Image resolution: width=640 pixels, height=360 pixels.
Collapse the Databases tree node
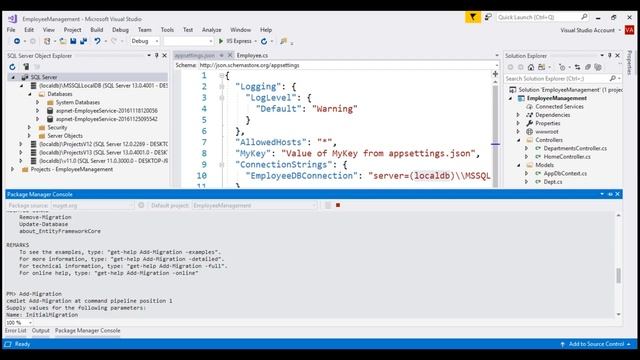[30, 94]
